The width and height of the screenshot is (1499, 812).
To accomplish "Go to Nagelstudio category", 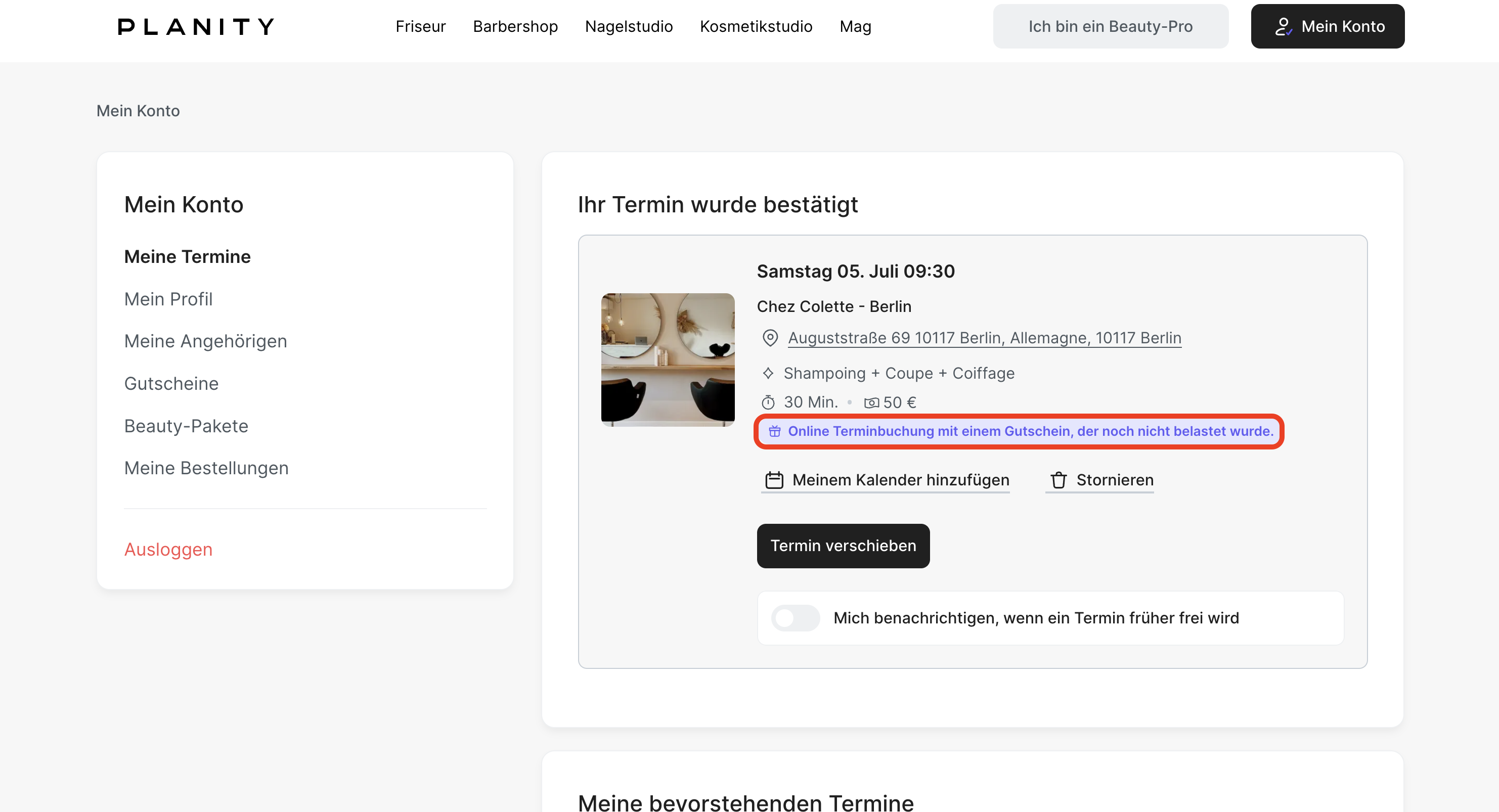I will coord(629,26).
